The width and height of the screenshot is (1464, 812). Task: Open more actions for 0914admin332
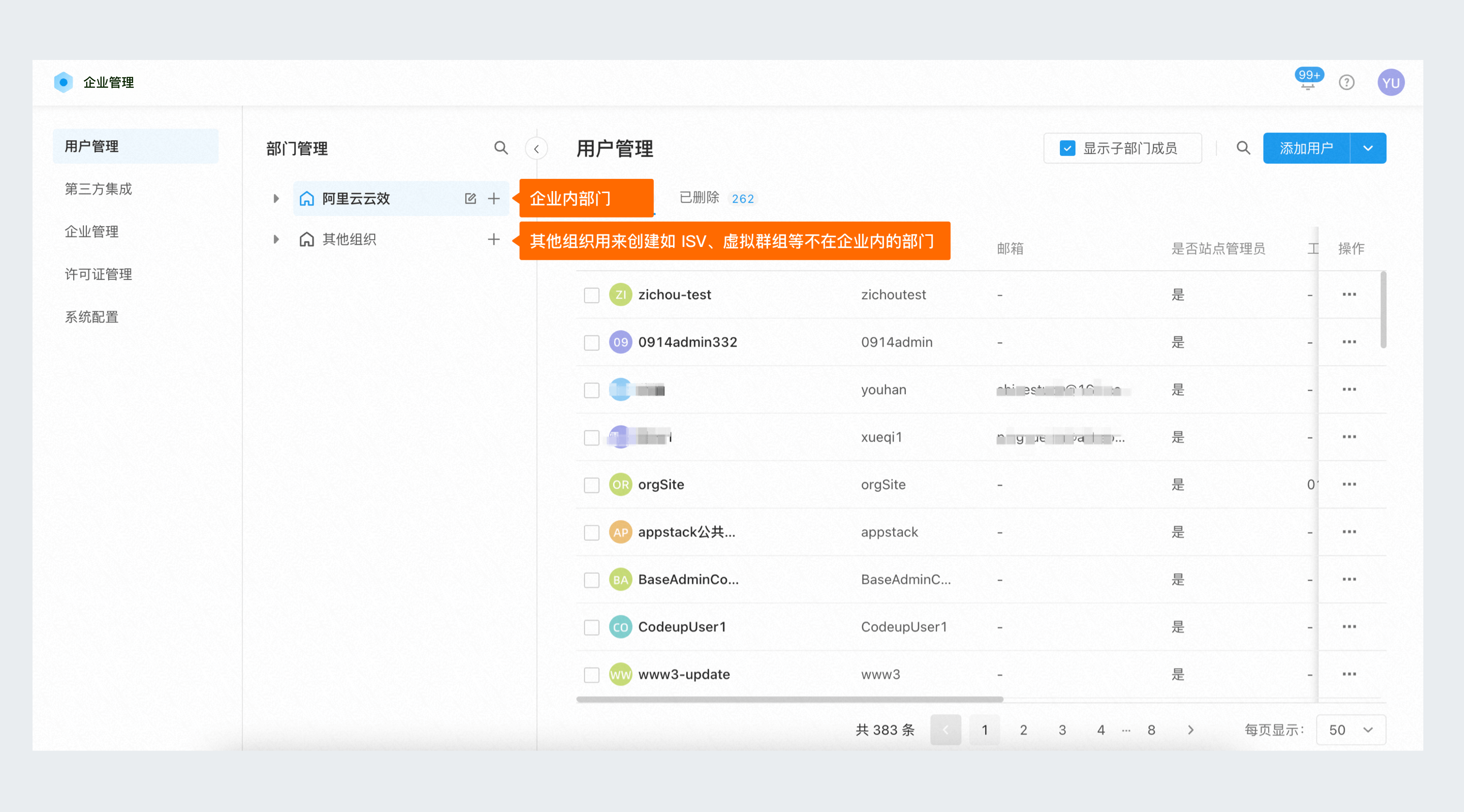1349,342
